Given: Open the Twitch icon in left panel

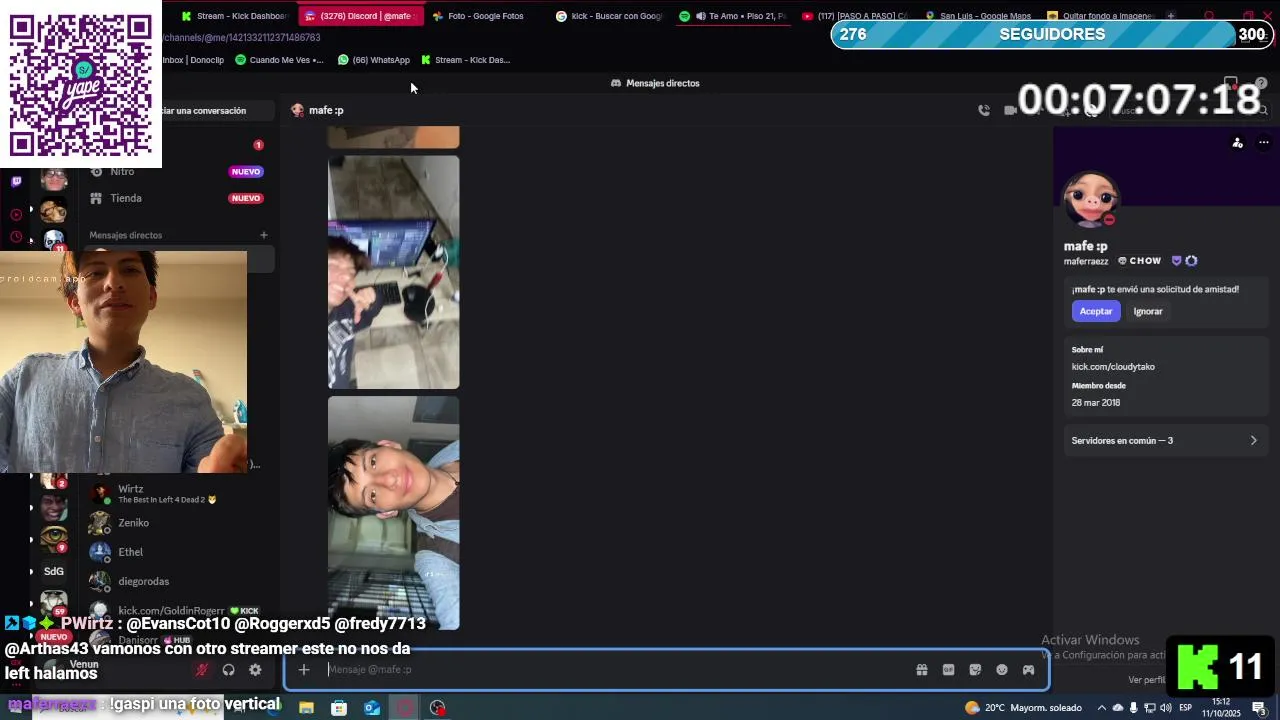Looking at the screenshot, I should click(16, 181).
